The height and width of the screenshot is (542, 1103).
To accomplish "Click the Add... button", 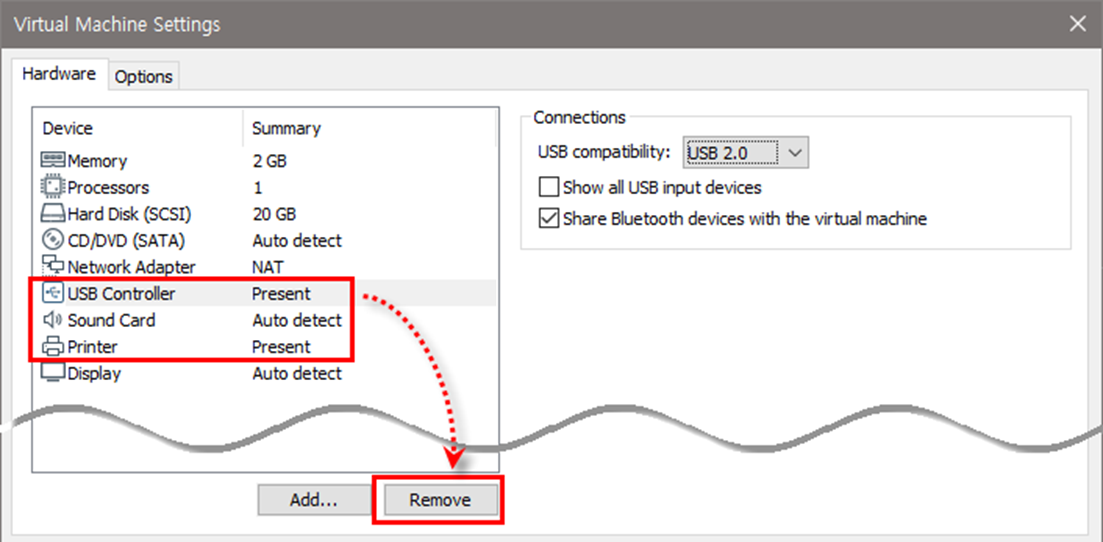I will point(313,500).
